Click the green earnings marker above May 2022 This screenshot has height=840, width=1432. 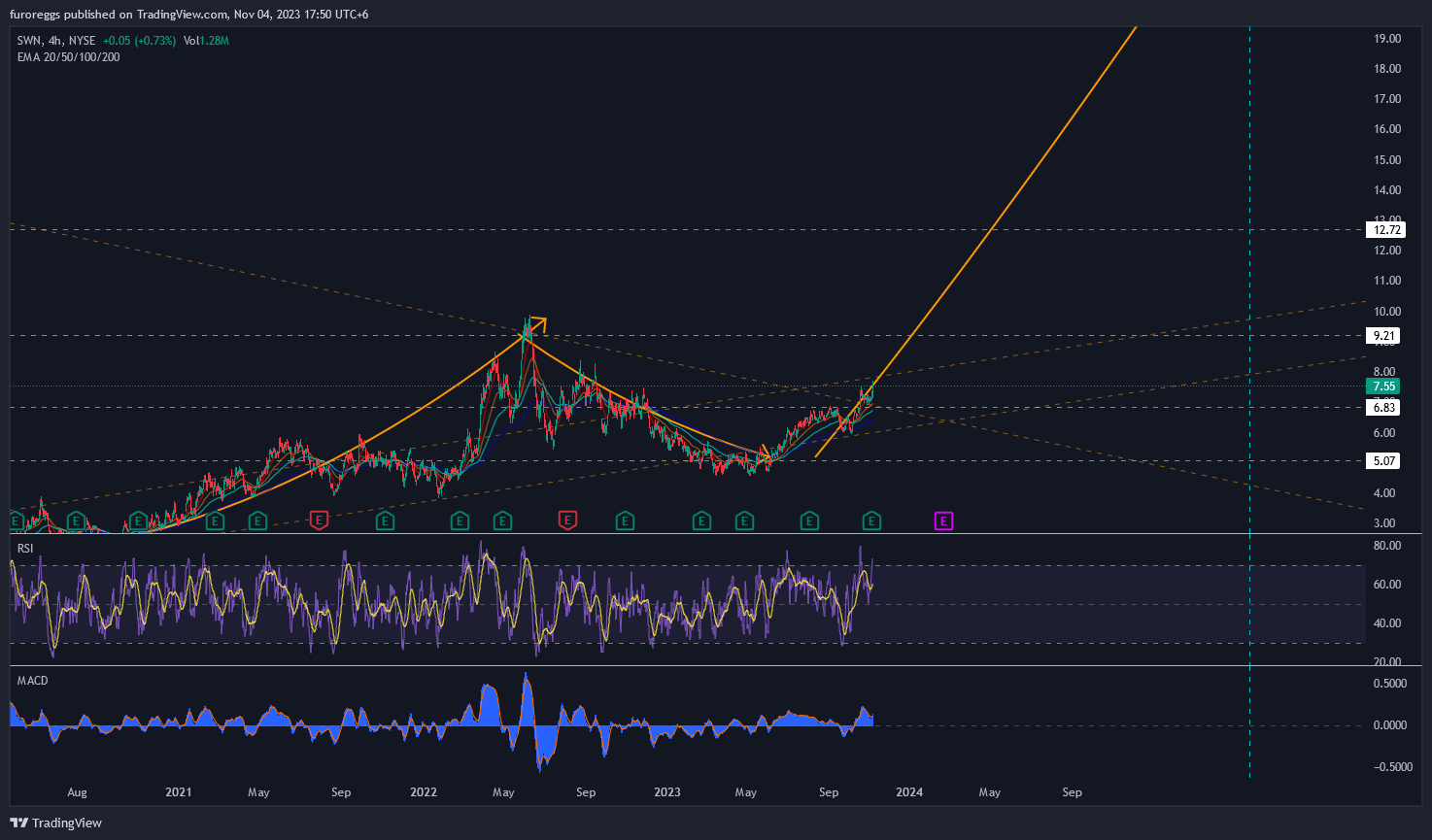coord(503,521)
